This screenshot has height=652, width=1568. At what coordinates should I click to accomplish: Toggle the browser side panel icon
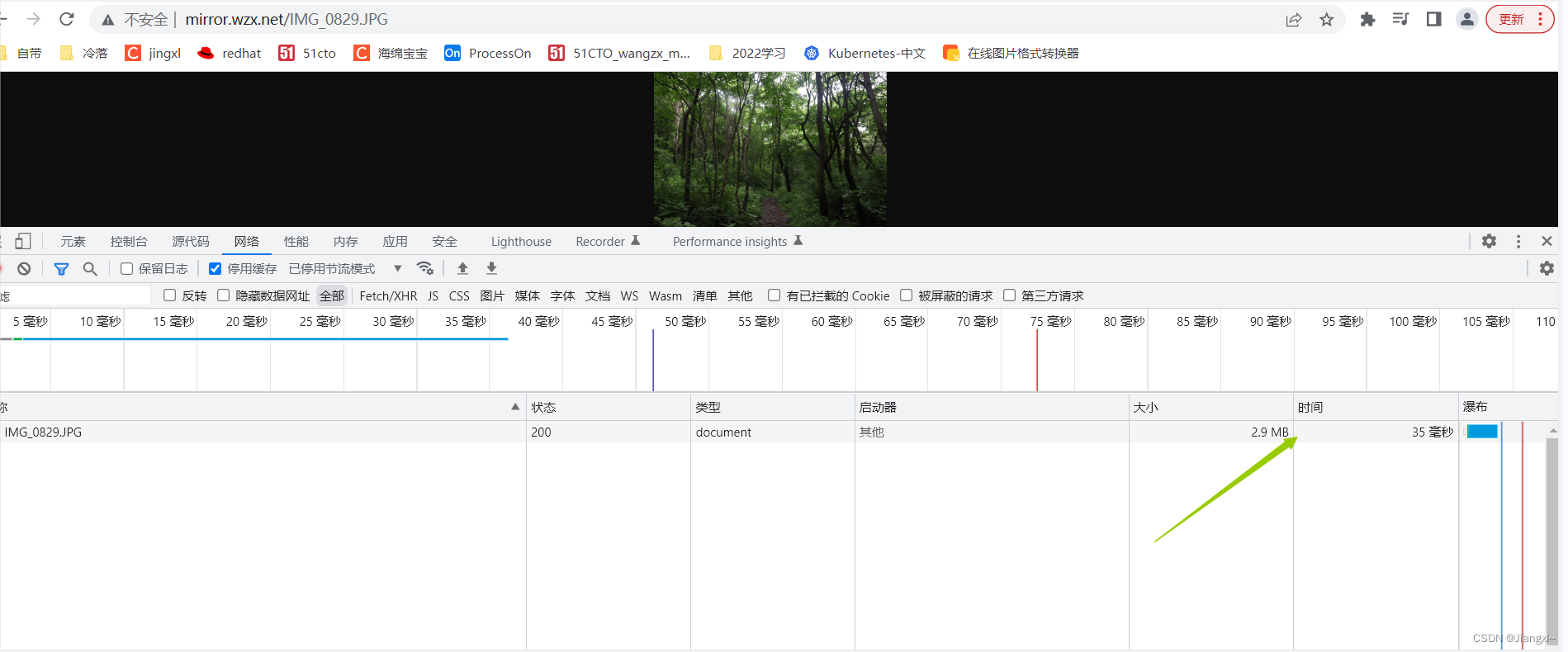point(1434,19)
